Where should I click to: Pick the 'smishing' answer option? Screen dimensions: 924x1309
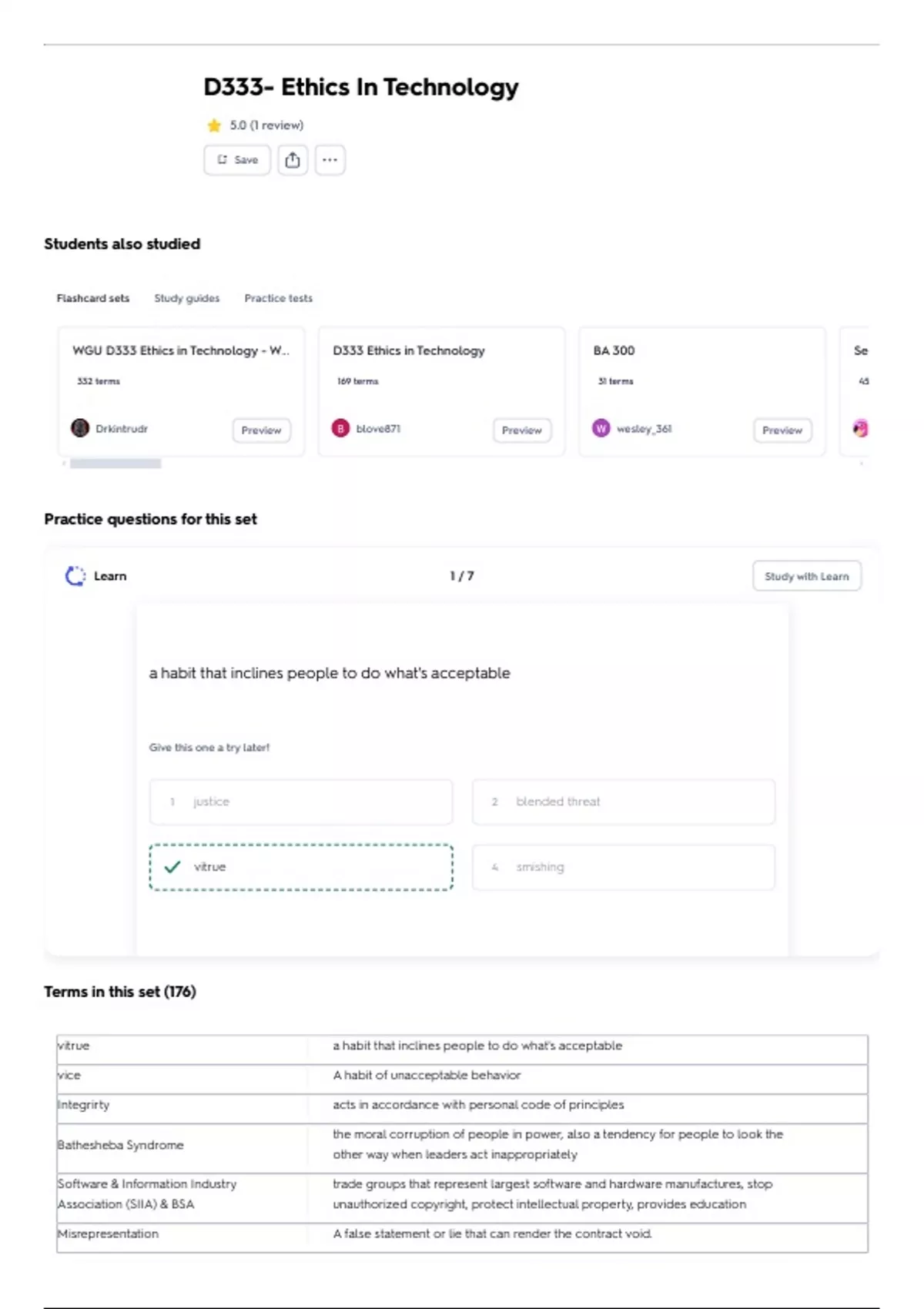point(623,867)
